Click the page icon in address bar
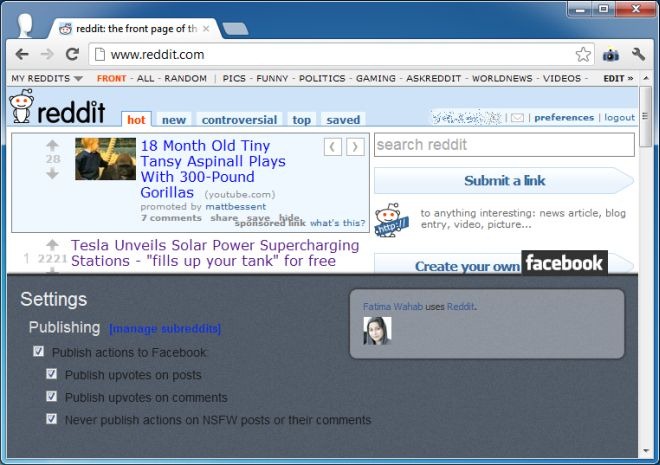660x465 pixels. pos(99,54)
